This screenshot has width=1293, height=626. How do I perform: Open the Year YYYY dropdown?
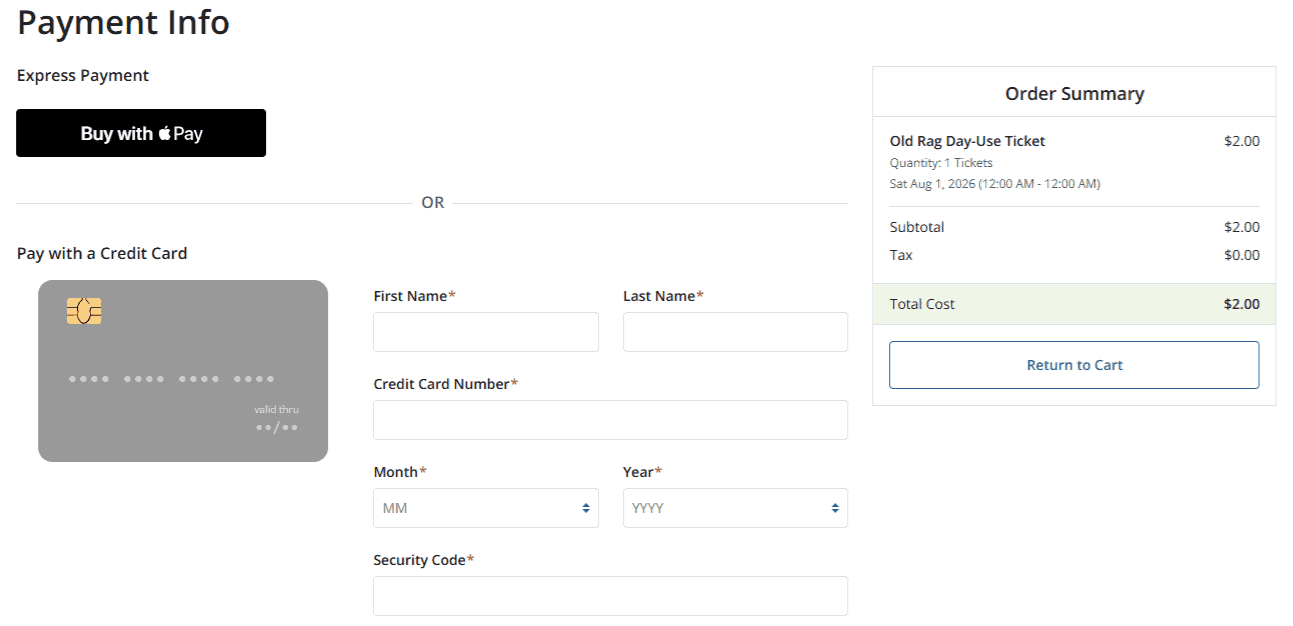[735, 508]
